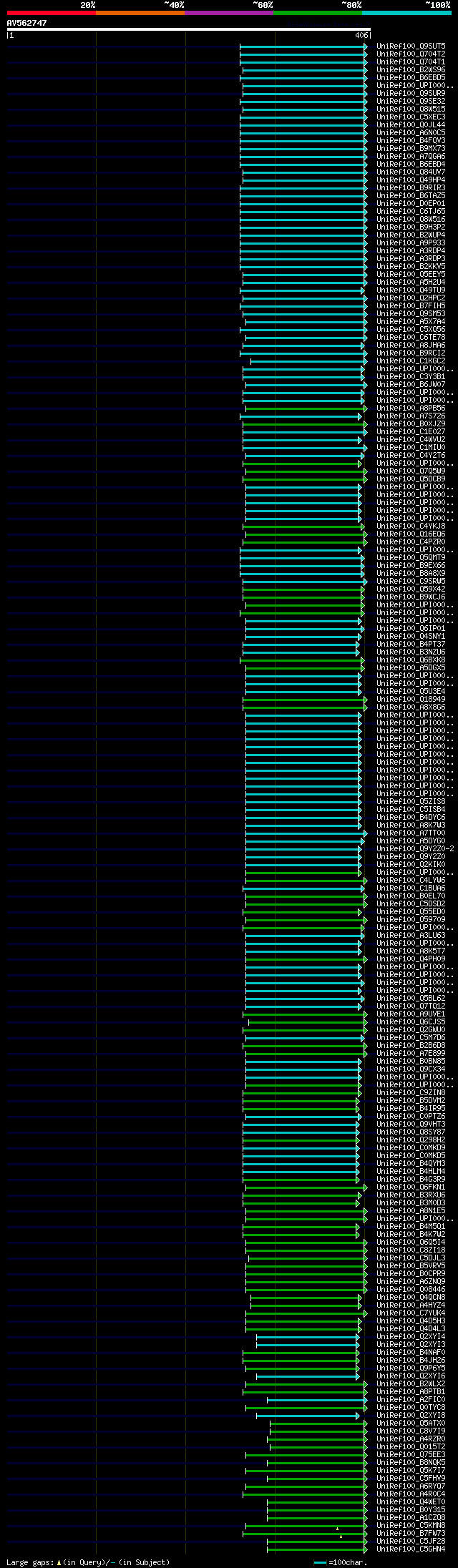Image resolution: width=458 pixels, height=1568 pixels.
Task: Open UniRef100_A9P933 hit
Action: [x=411, y=243]
